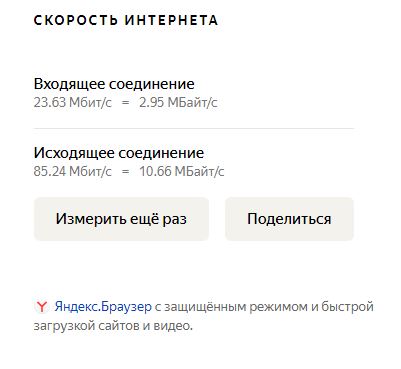Click the 10.66 МБайт/с outgoing value
This screenshot has height=369, width=401.
coord(182,172)
